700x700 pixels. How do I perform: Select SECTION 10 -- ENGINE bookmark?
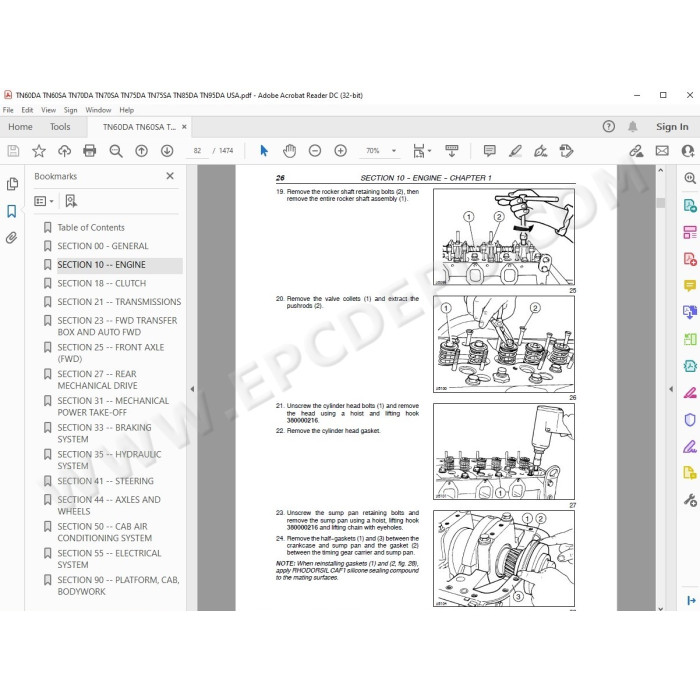point(101,265)
